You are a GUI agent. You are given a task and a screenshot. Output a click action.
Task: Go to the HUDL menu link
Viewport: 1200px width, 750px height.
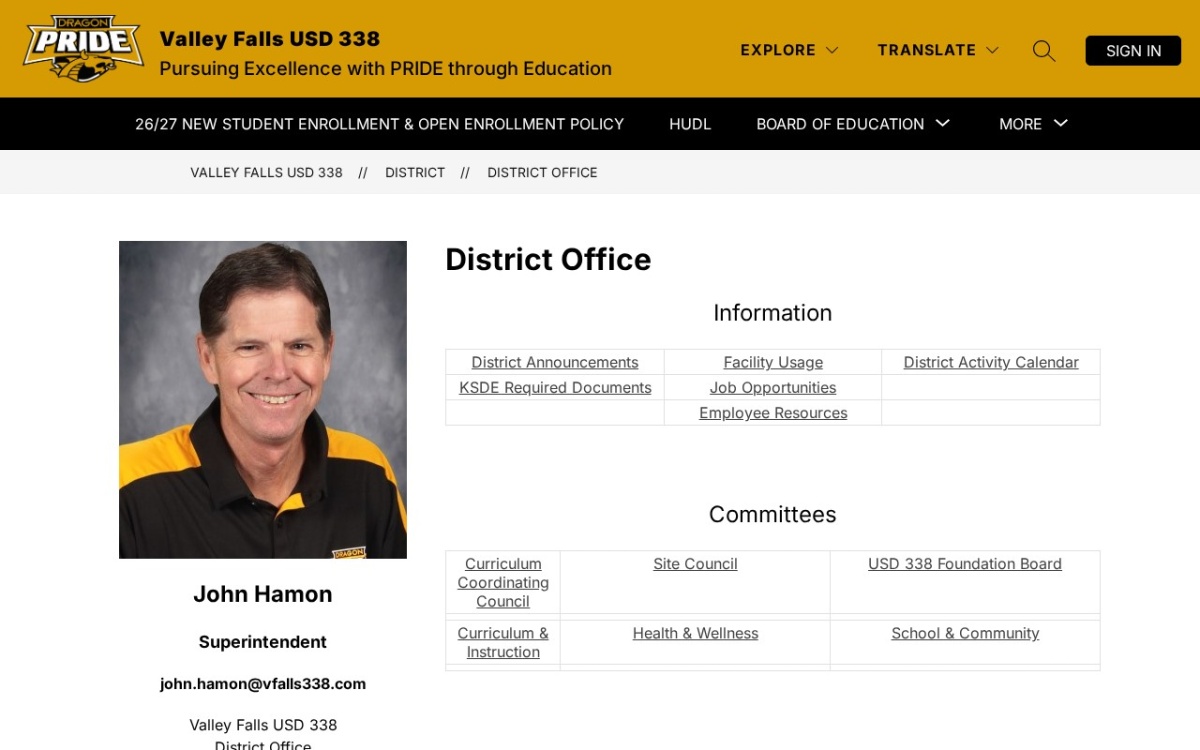point(690,124)
